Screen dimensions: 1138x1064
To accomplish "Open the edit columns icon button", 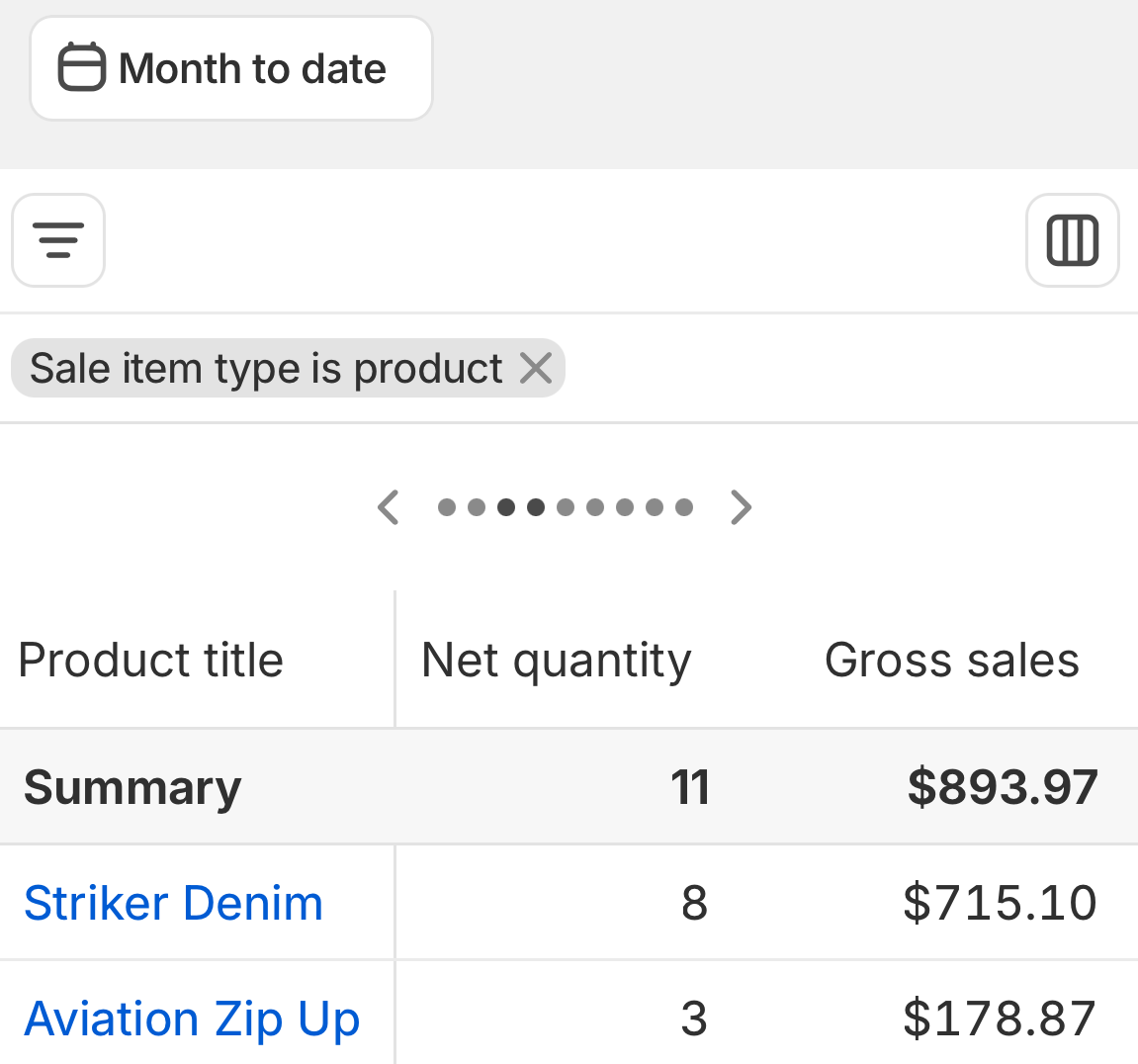I will tap(1072, 240).
